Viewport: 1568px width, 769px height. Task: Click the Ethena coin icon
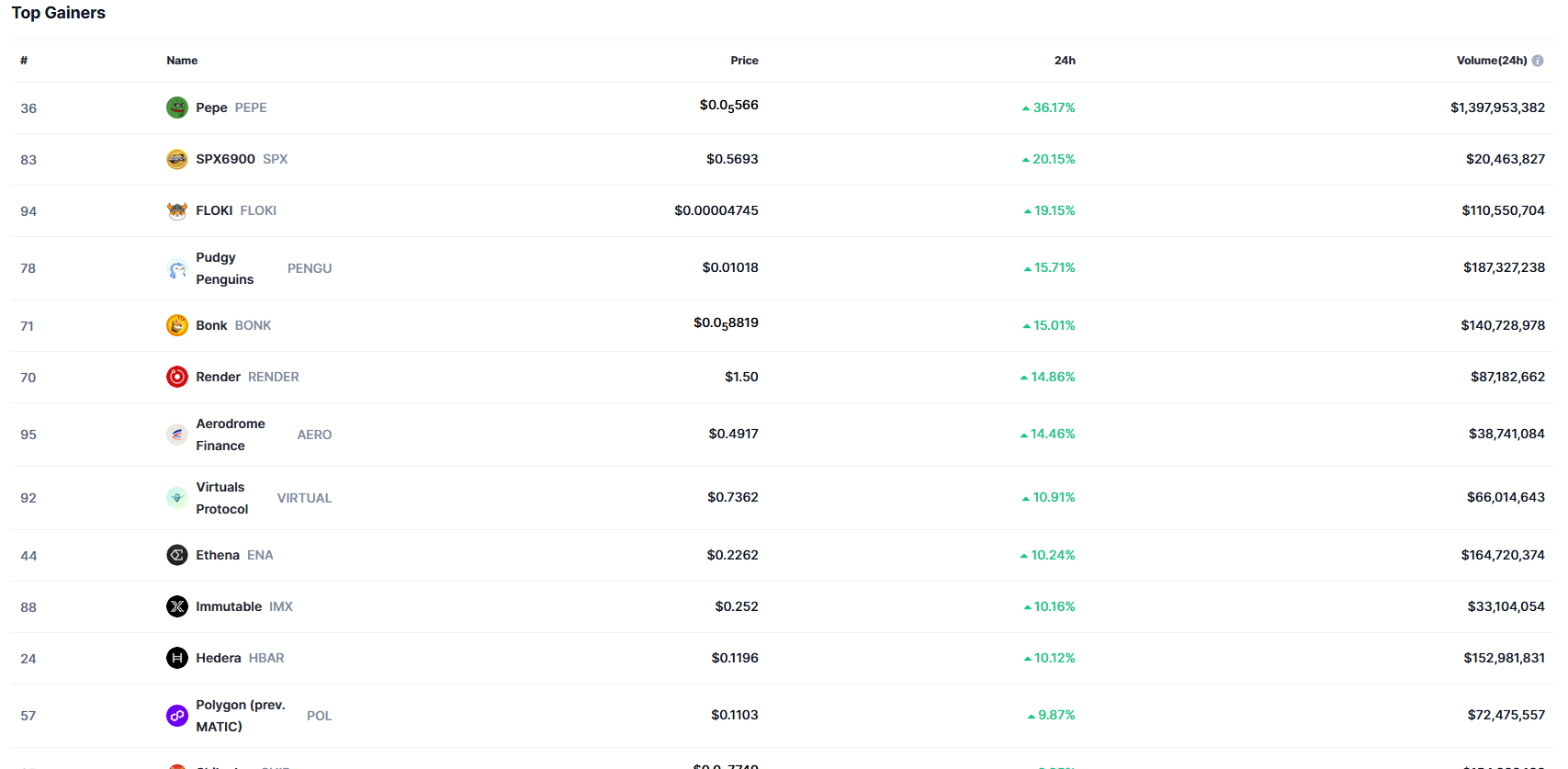177,555
